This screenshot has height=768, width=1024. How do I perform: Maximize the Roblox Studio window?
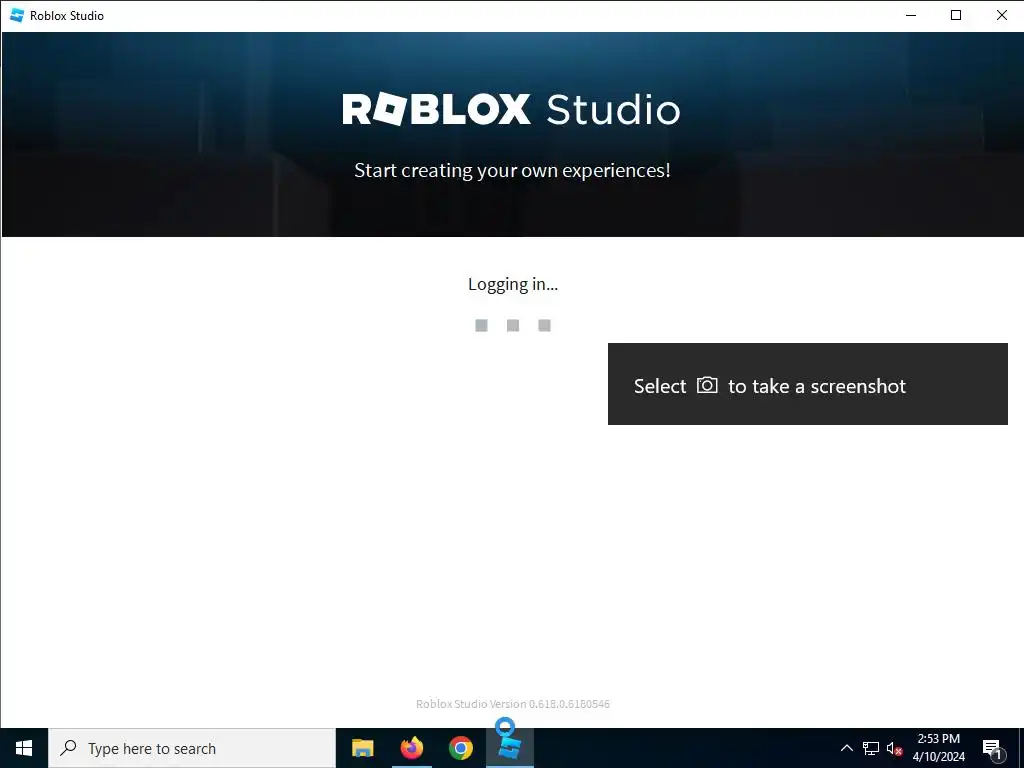click(956, 15)
